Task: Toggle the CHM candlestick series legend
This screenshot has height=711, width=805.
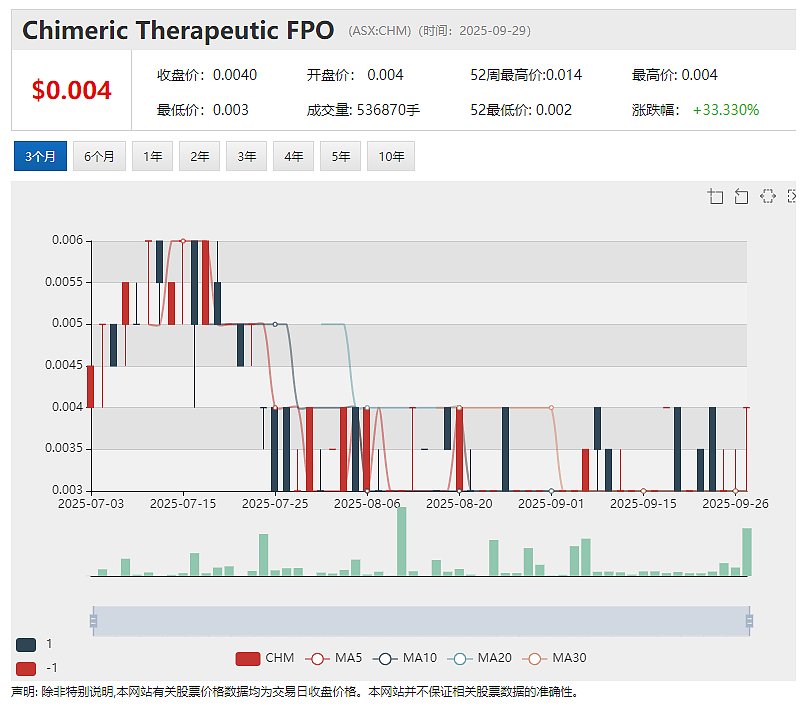Action: click(x=264, y=658)
